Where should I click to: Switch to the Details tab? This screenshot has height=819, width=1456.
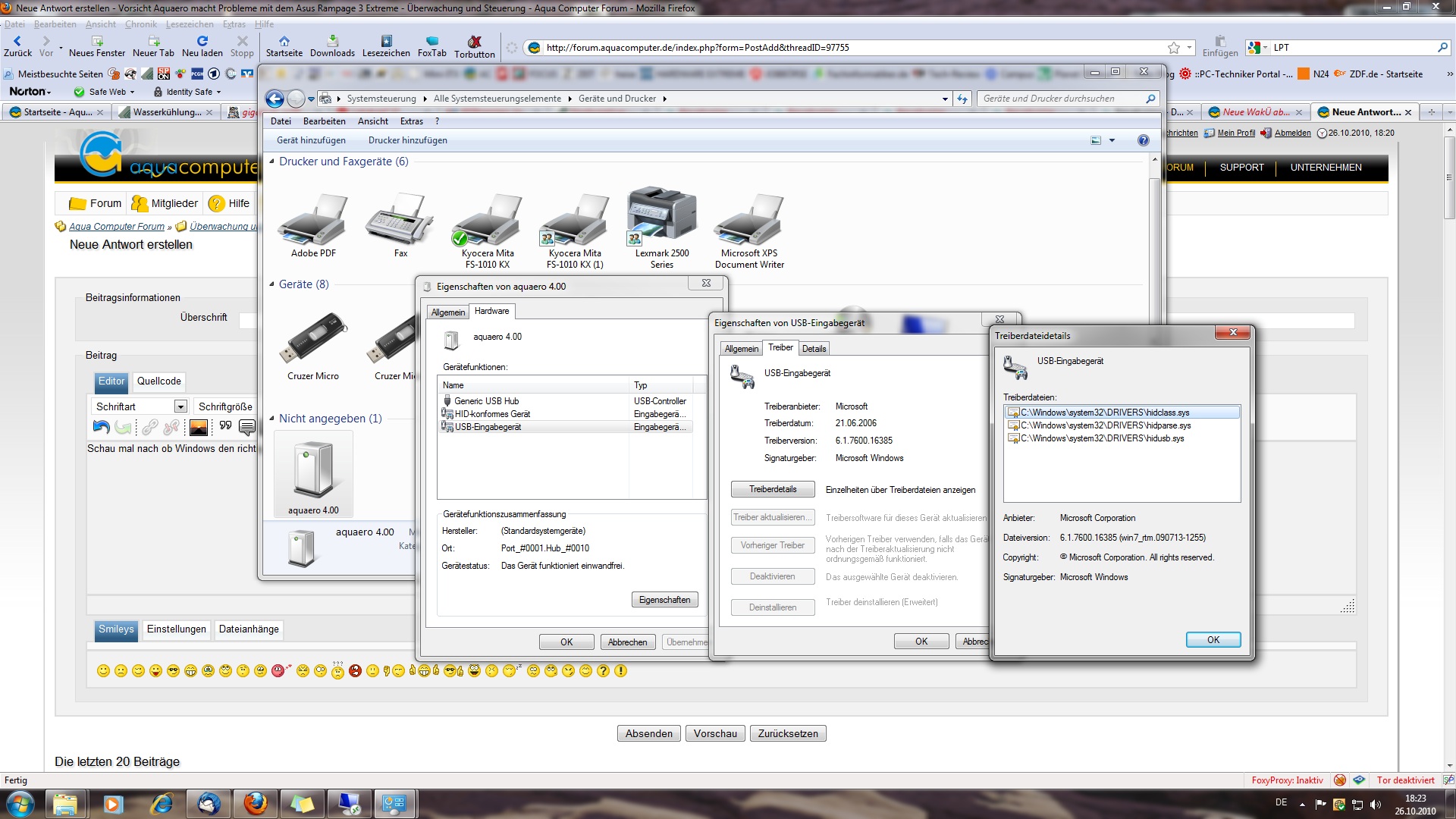[814, 349]
